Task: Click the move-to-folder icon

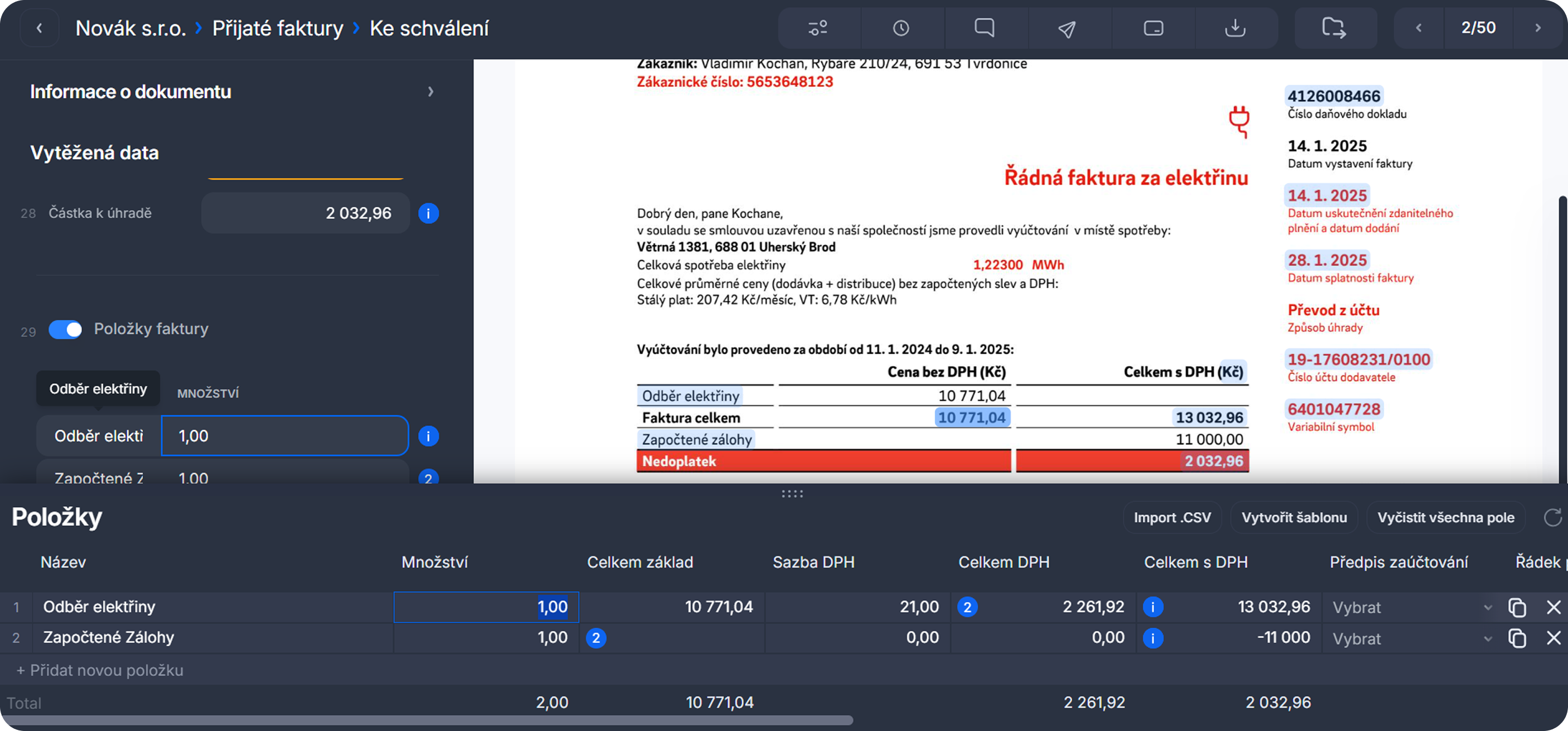Action: [x=1334, y=28]
